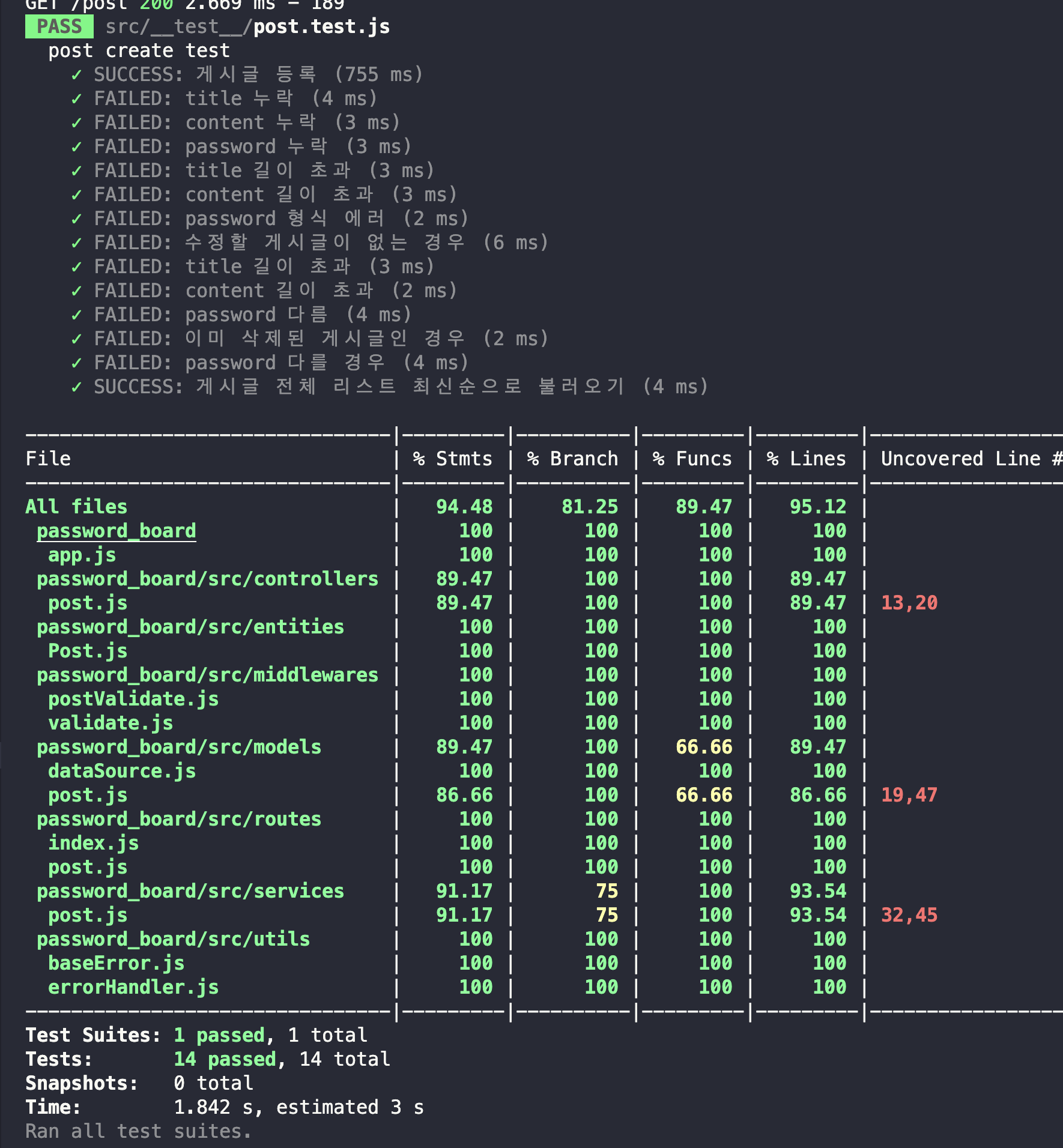Click the errorHandler.js entry
Image resolution: width=1063 pixels, height=1148 pixels.
click(133, 986)
